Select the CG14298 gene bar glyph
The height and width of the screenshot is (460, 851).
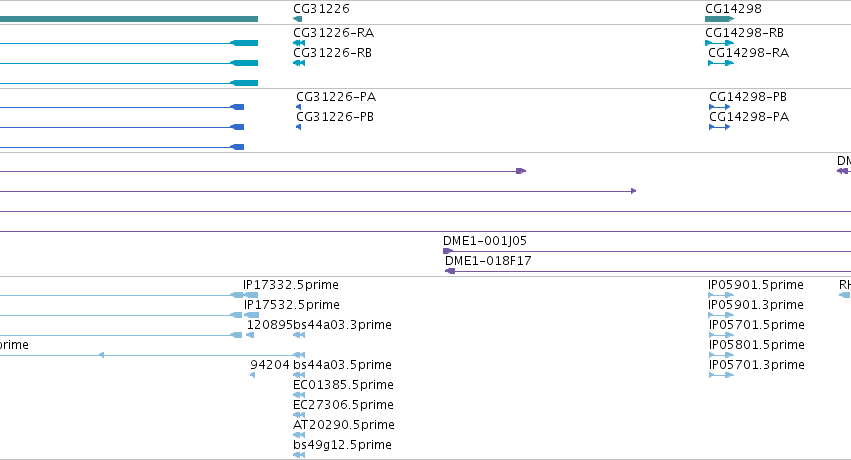(x=719, y=19)
